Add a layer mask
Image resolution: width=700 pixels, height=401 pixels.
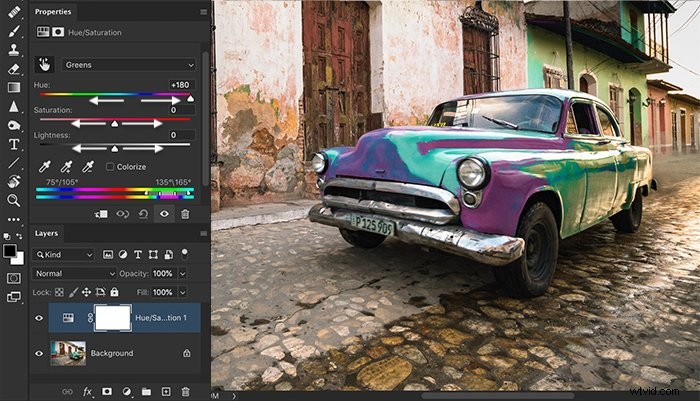[107, 392]
